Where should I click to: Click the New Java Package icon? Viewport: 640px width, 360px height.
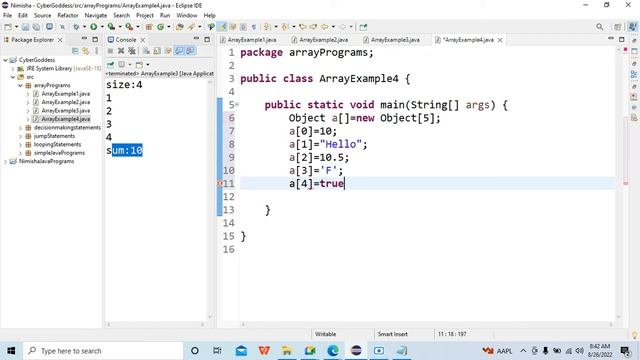pyautogui.click(x=149, y=27)
